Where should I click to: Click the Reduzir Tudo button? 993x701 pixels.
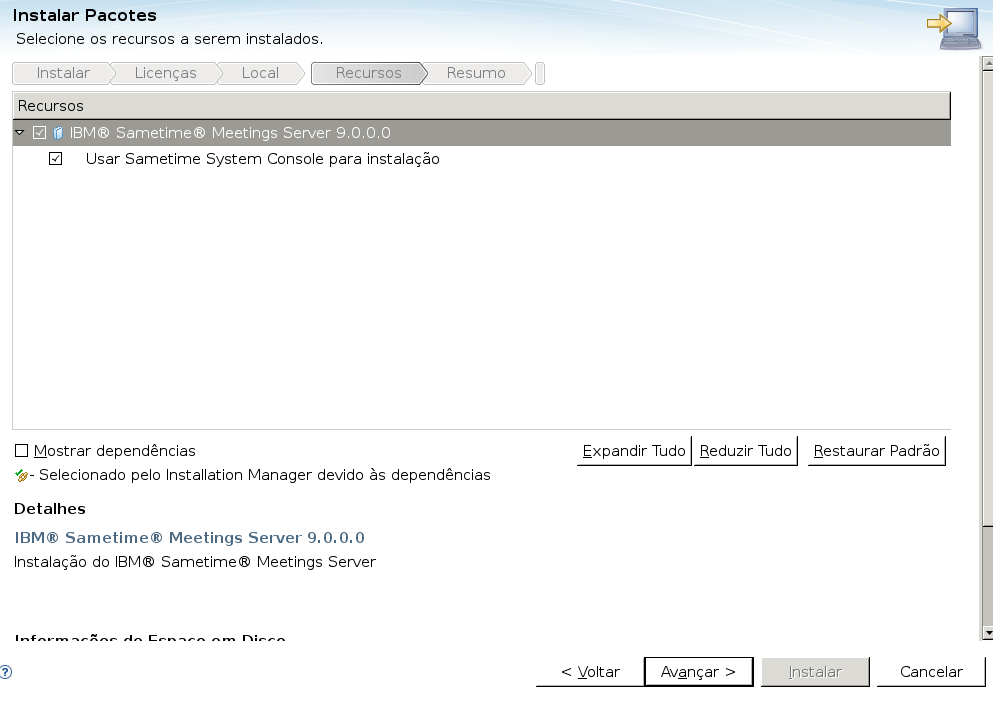coord(745,451)
